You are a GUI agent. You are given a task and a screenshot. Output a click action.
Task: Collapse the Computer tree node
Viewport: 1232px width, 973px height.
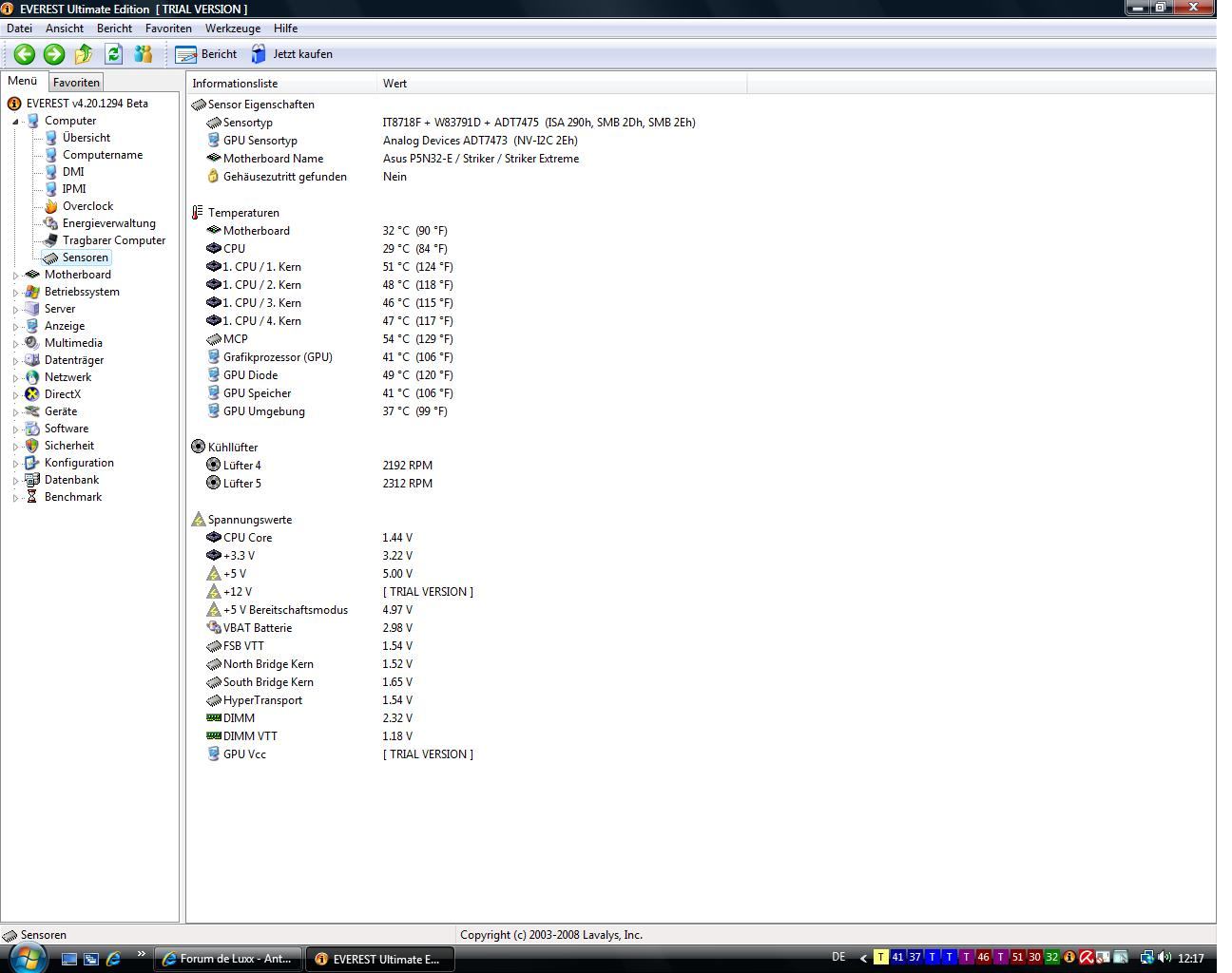pos(16,122)
